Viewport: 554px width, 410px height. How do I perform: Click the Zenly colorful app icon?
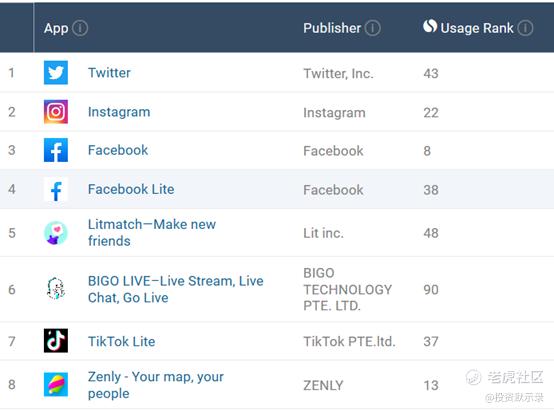point(56,385)
